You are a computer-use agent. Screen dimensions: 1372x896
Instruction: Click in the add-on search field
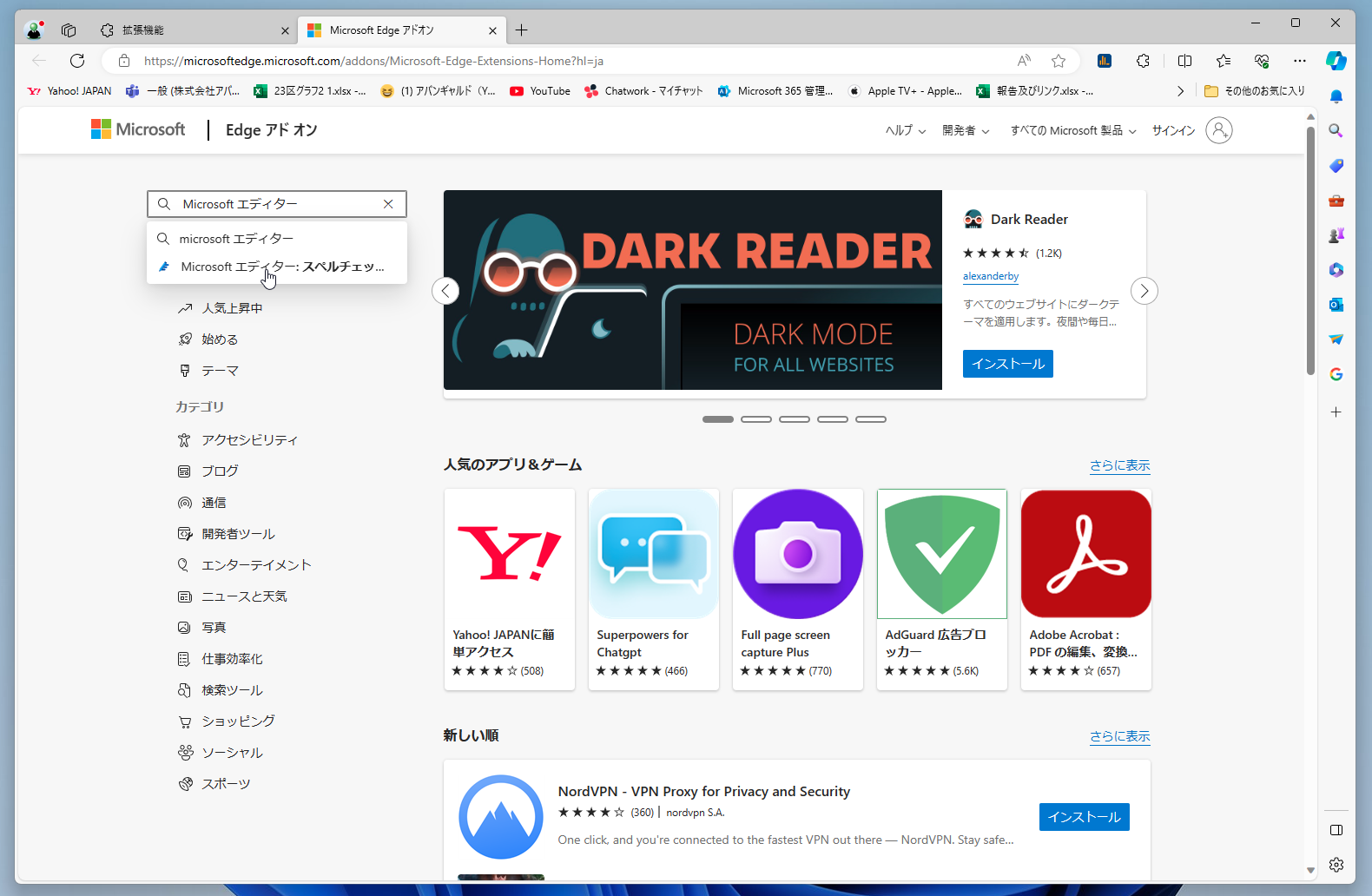(278, 204)
